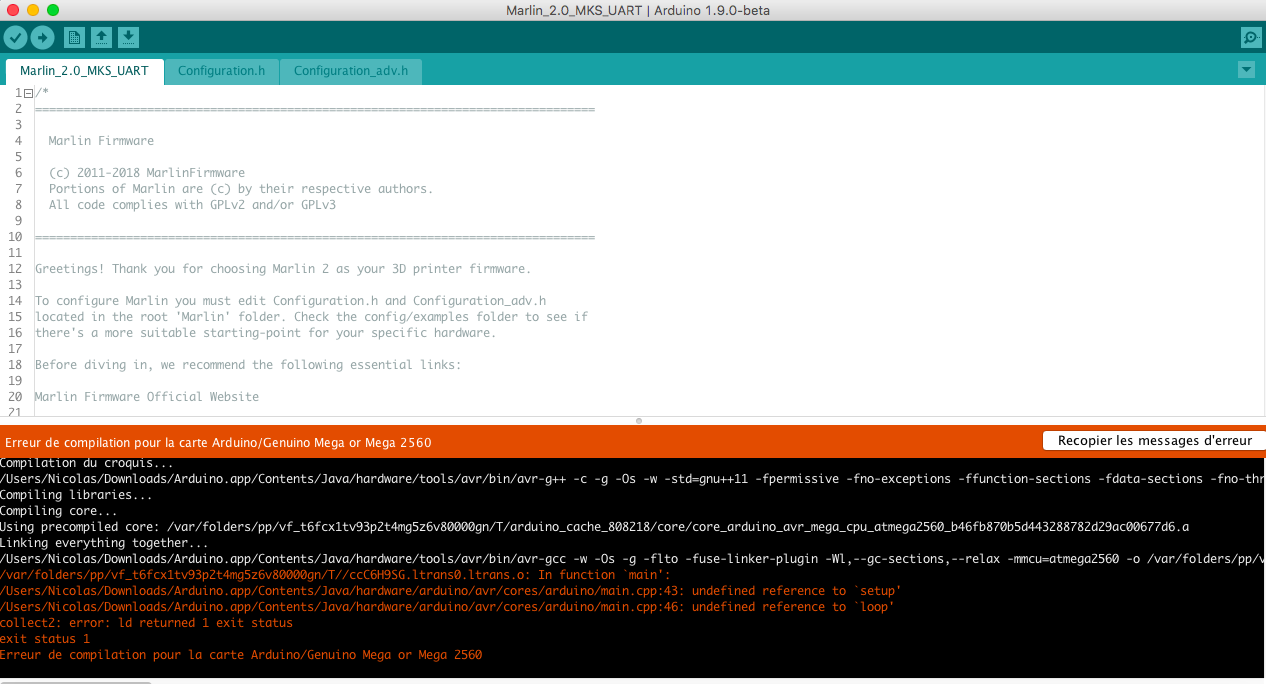Switch to the Marlin_2.0_MKS_UART tab

[84, 71]
